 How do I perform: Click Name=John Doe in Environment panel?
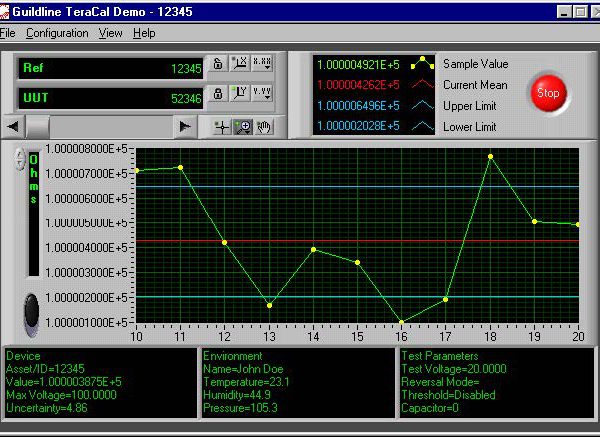[243, 369]
